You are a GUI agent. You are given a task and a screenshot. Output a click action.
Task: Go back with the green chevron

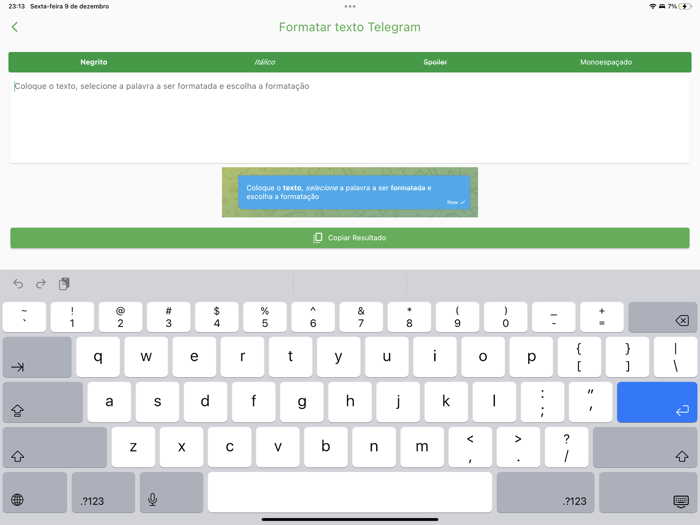pyautogui.click(x=15, y=27)
